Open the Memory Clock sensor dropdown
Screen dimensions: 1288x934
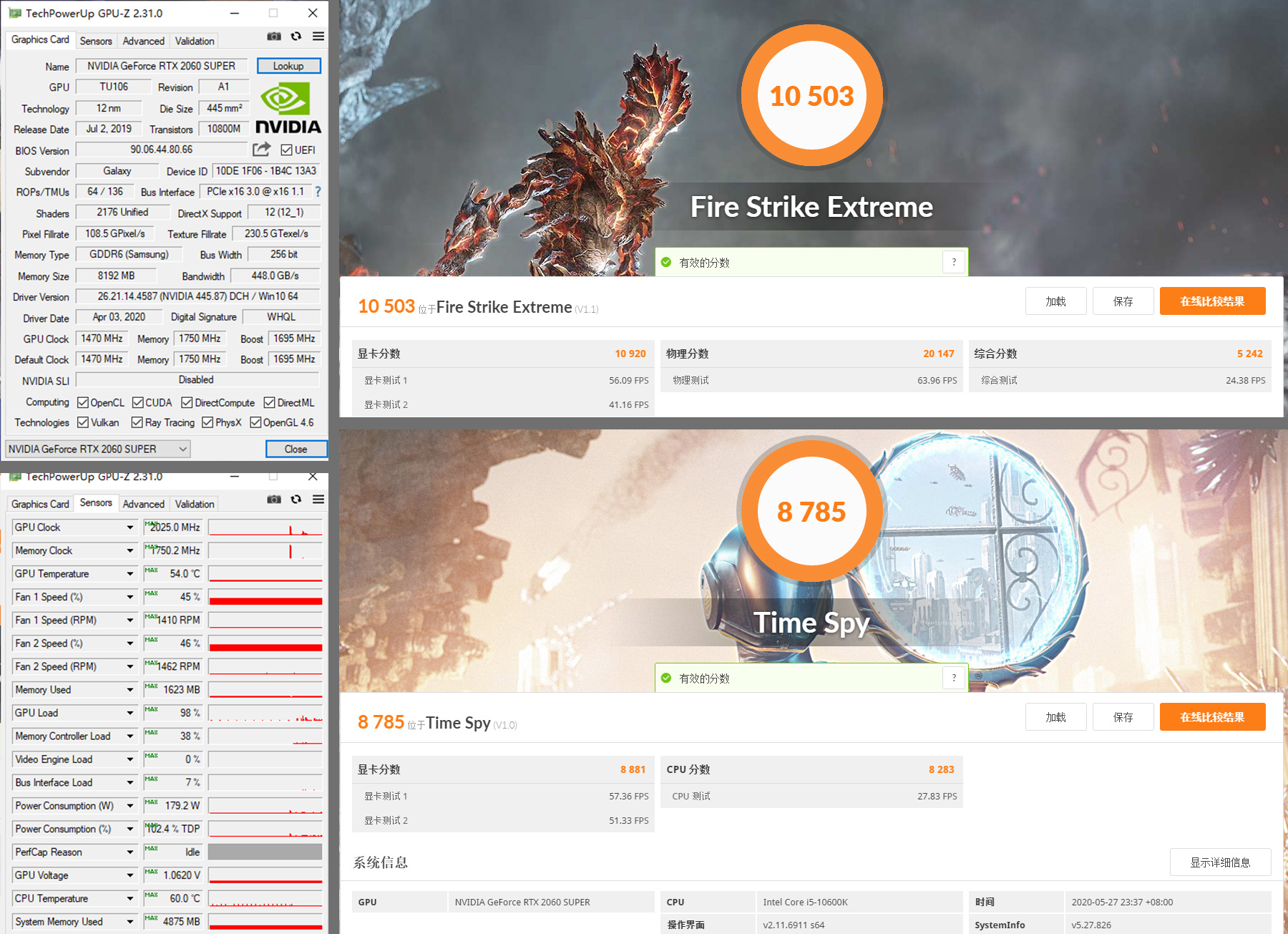coord(130,550)
